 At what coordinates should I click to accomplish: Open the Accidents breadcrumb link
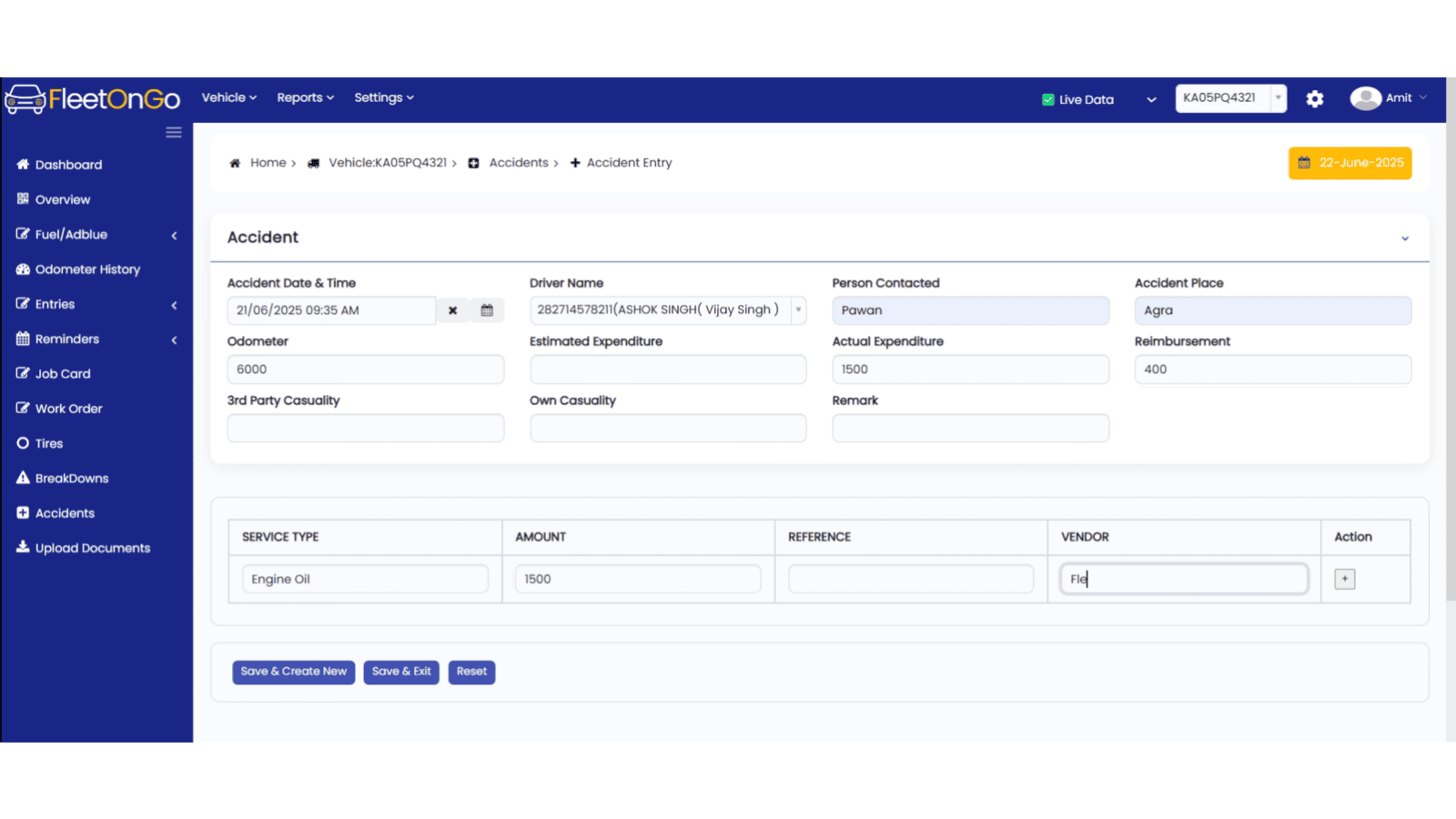(x=519, y=163)
